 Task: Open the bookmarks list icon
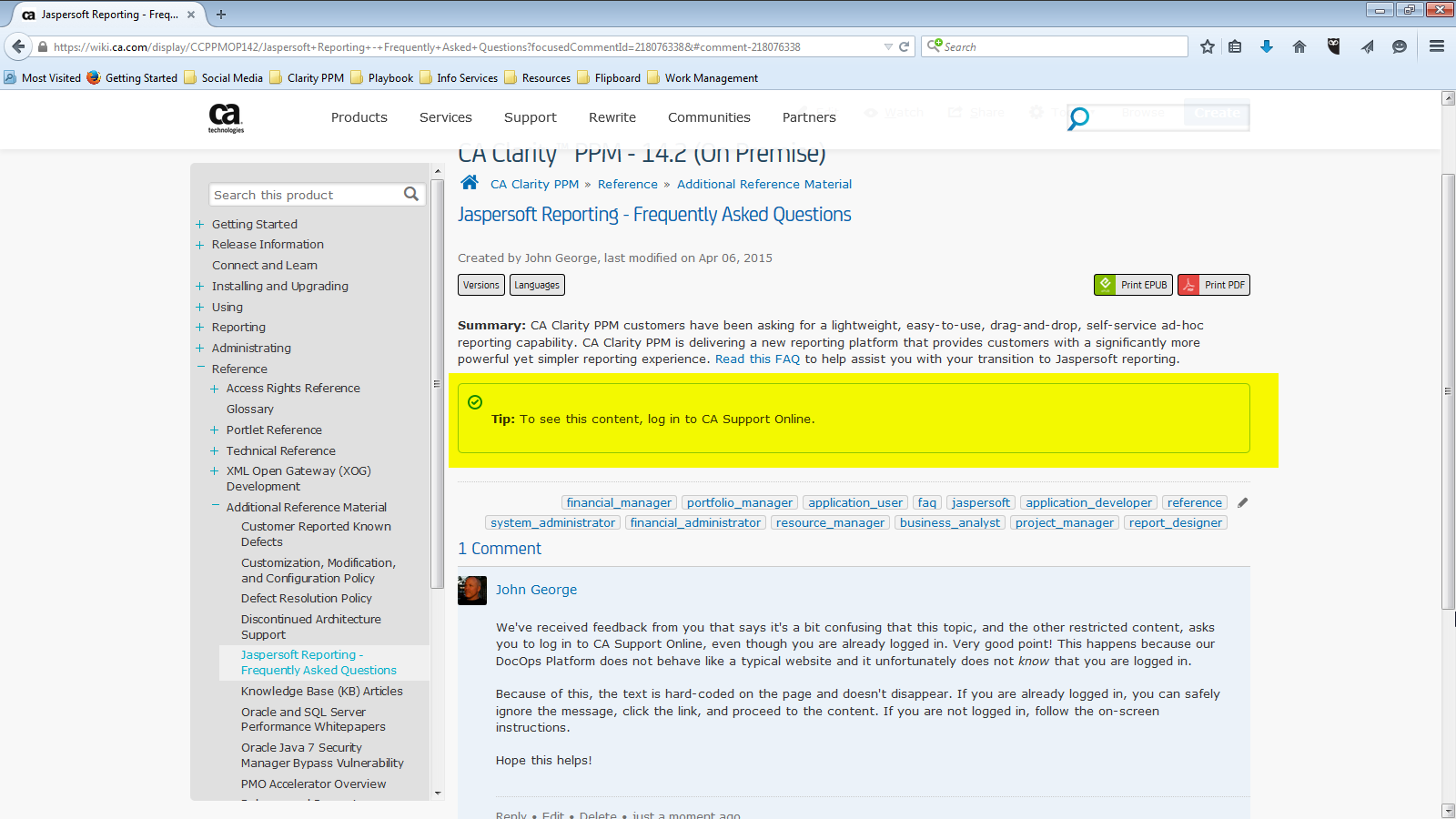point(1235,46)
